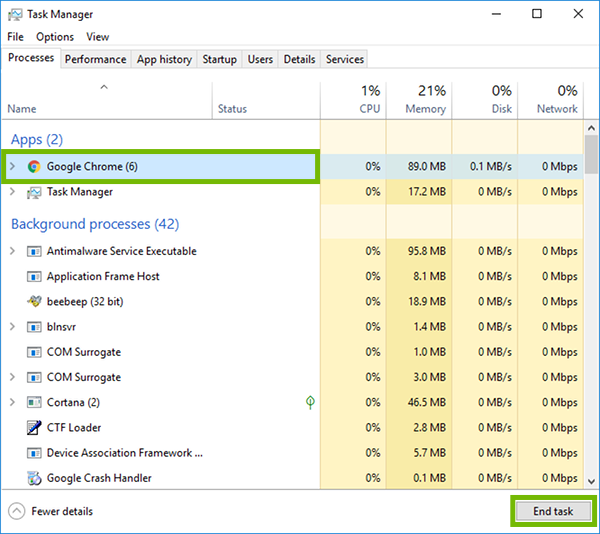
Task: Switch to the Users tab
Action: (260, 59)
